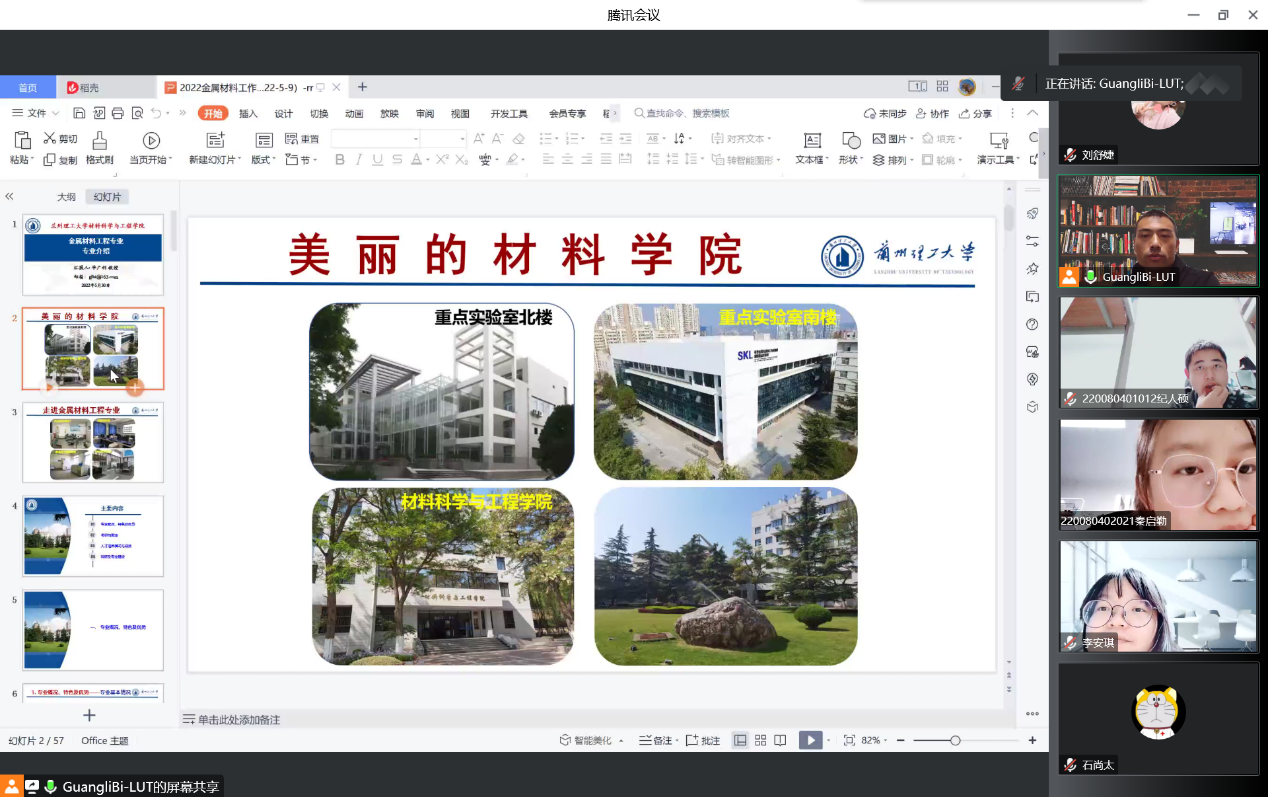Start slideshow with the status bar play button
The height and width of the screenshot is (797, 1268).
coord(810,740)
